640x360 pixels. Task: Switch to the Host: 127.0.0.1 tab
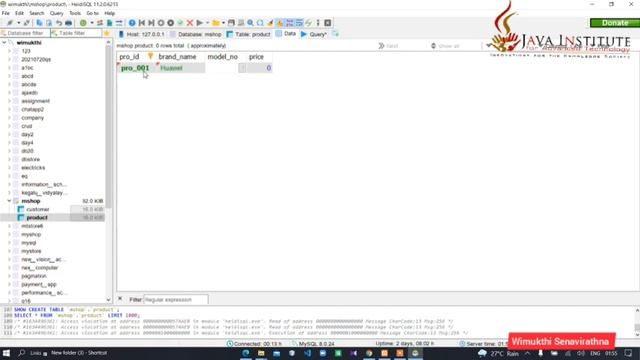[141, 34]
